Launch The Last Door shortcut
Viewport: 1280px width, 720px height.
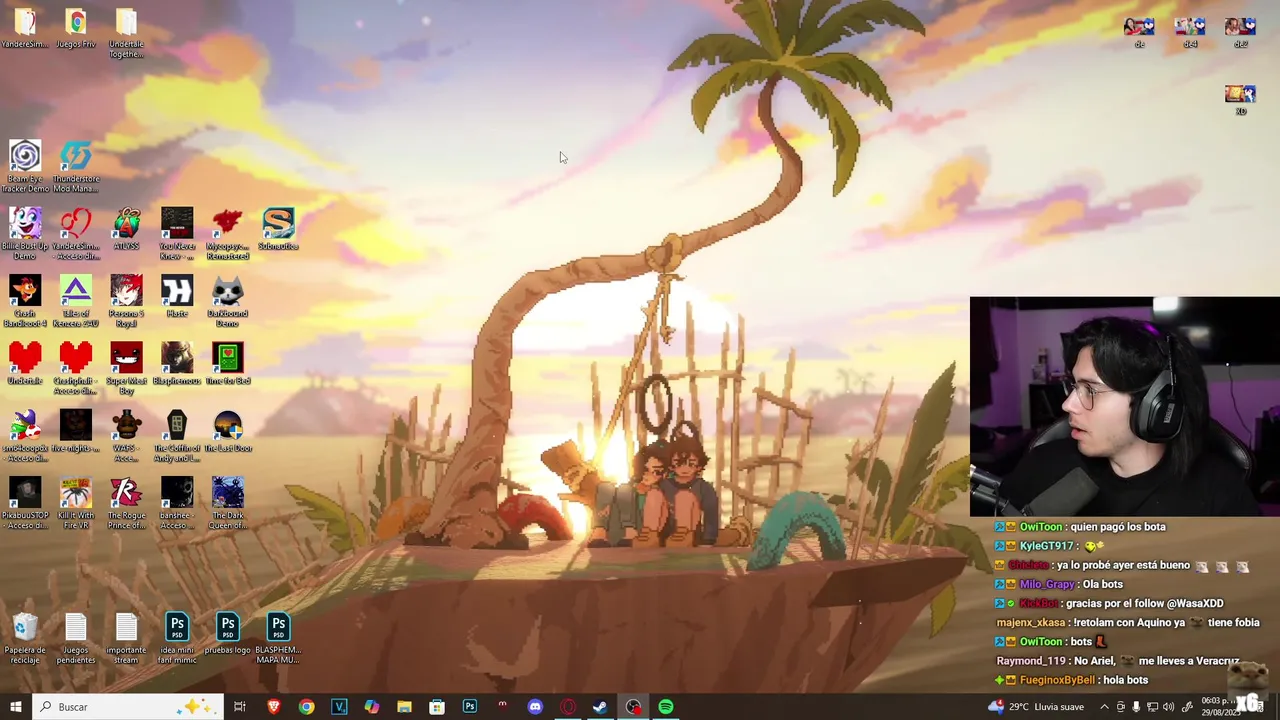pyautogui.click(x=227, y=431)
